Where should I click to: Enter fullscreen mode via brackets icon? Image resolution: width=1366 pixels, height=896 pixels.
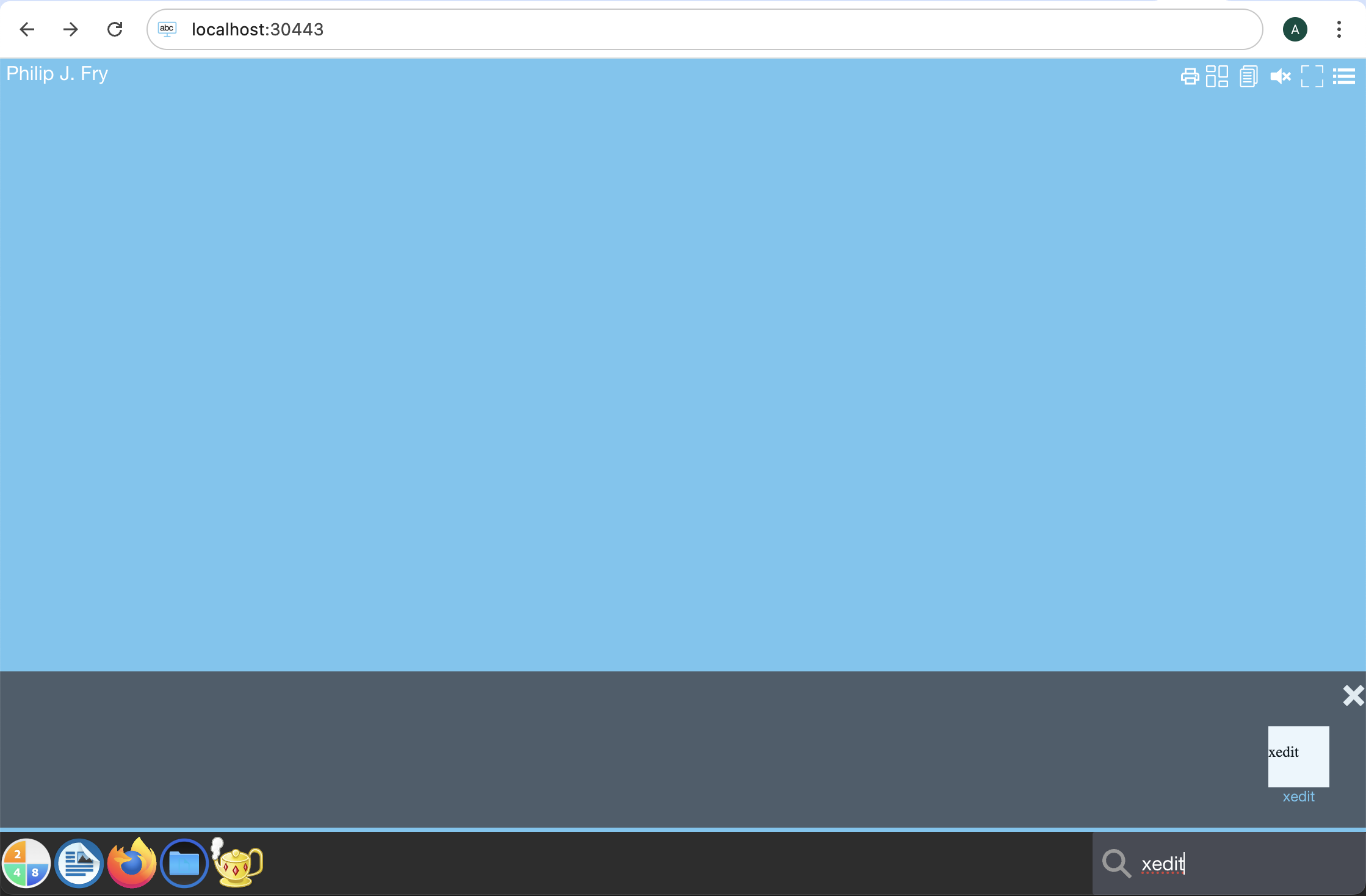tap(1312, 77)
